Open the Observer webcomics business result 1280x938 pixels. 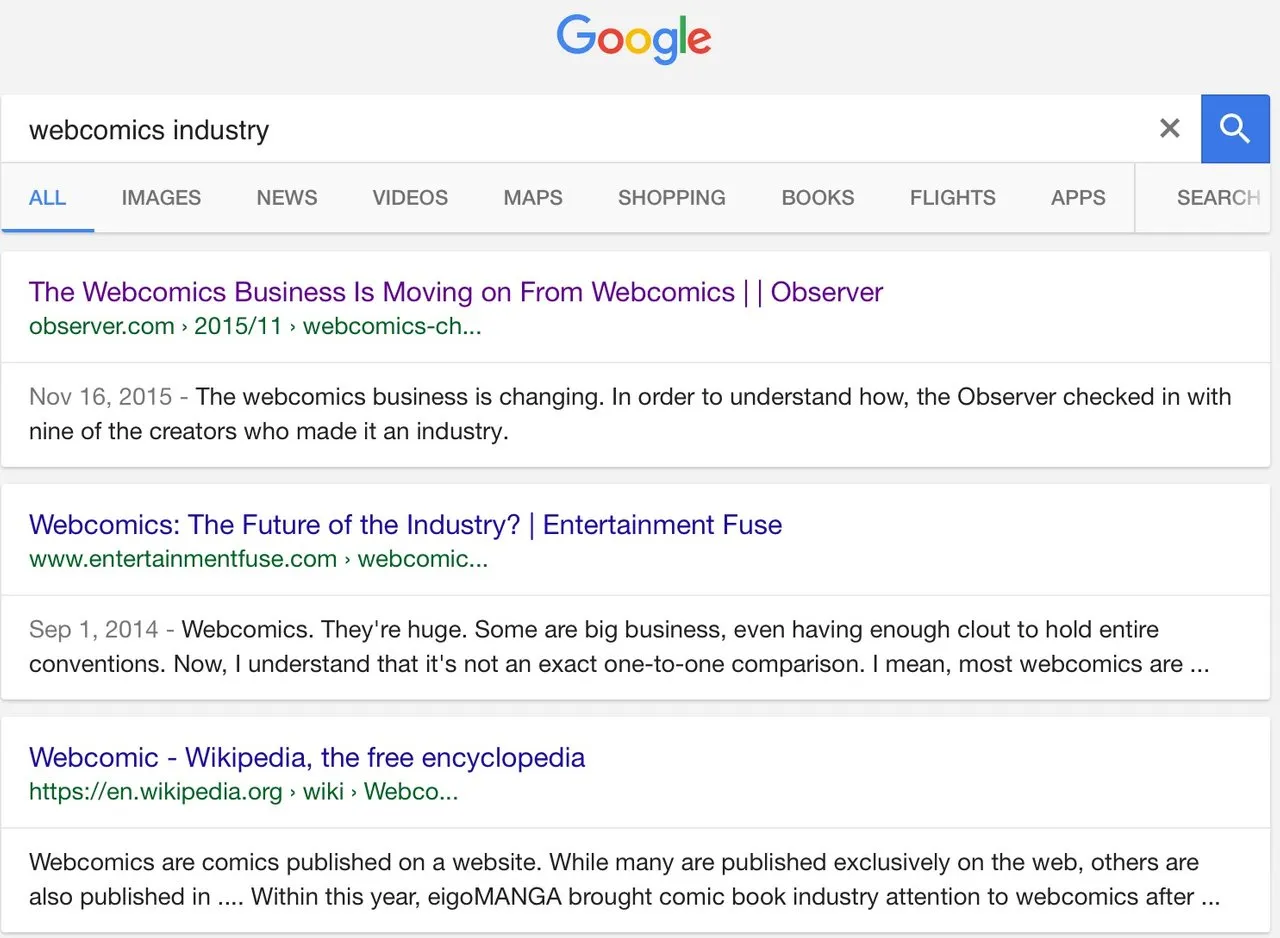[x=456, y=292]
